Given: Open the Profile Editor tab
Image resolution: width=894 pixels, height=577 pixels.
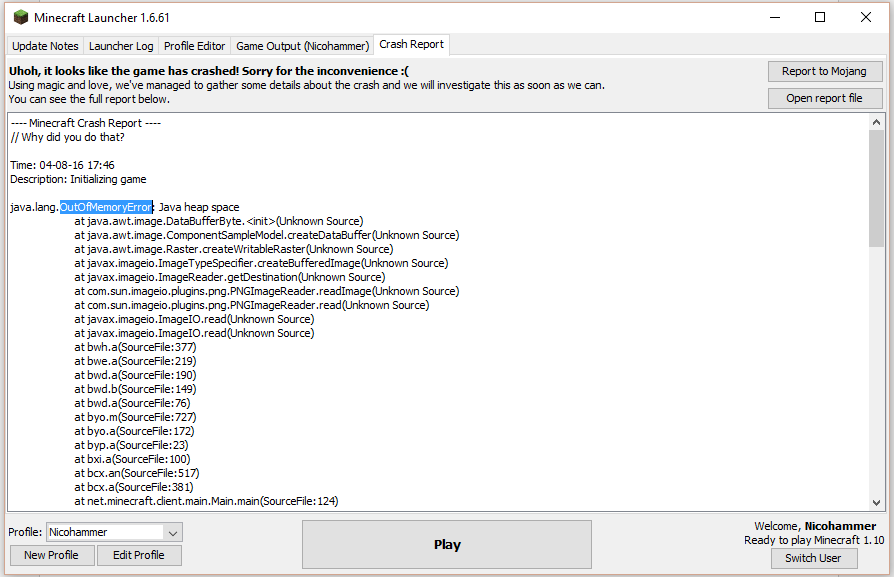Looking at the screenshot, I should pyautogui.click(x=194, y=46).
